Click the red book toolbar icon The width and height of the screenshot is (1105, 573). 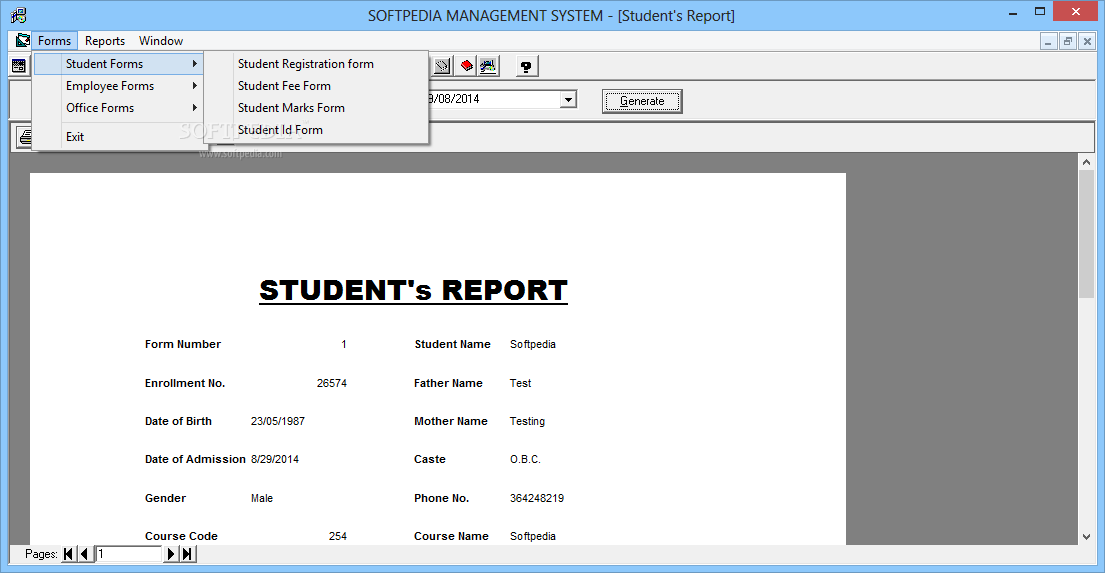pos(466,66)
